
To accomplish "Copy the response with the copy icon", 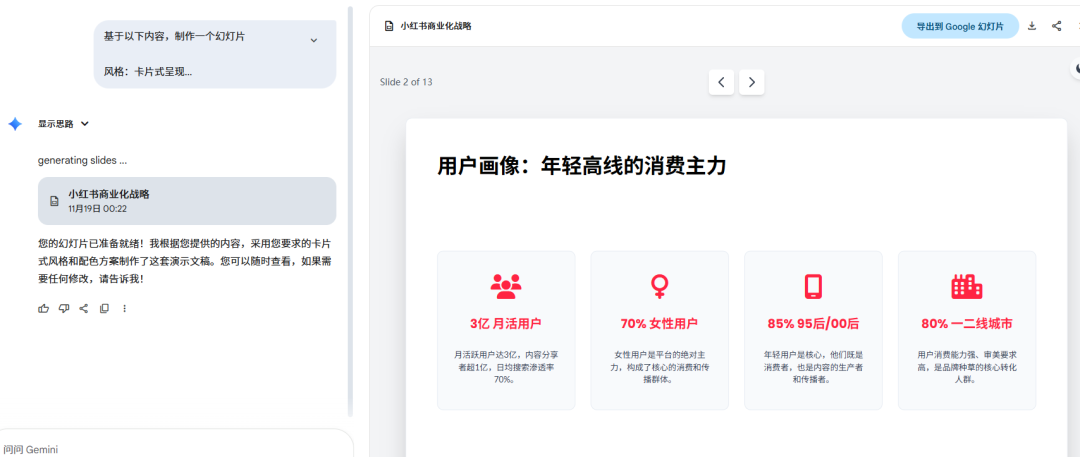I will pyautogui.click(x=104, y=308).
